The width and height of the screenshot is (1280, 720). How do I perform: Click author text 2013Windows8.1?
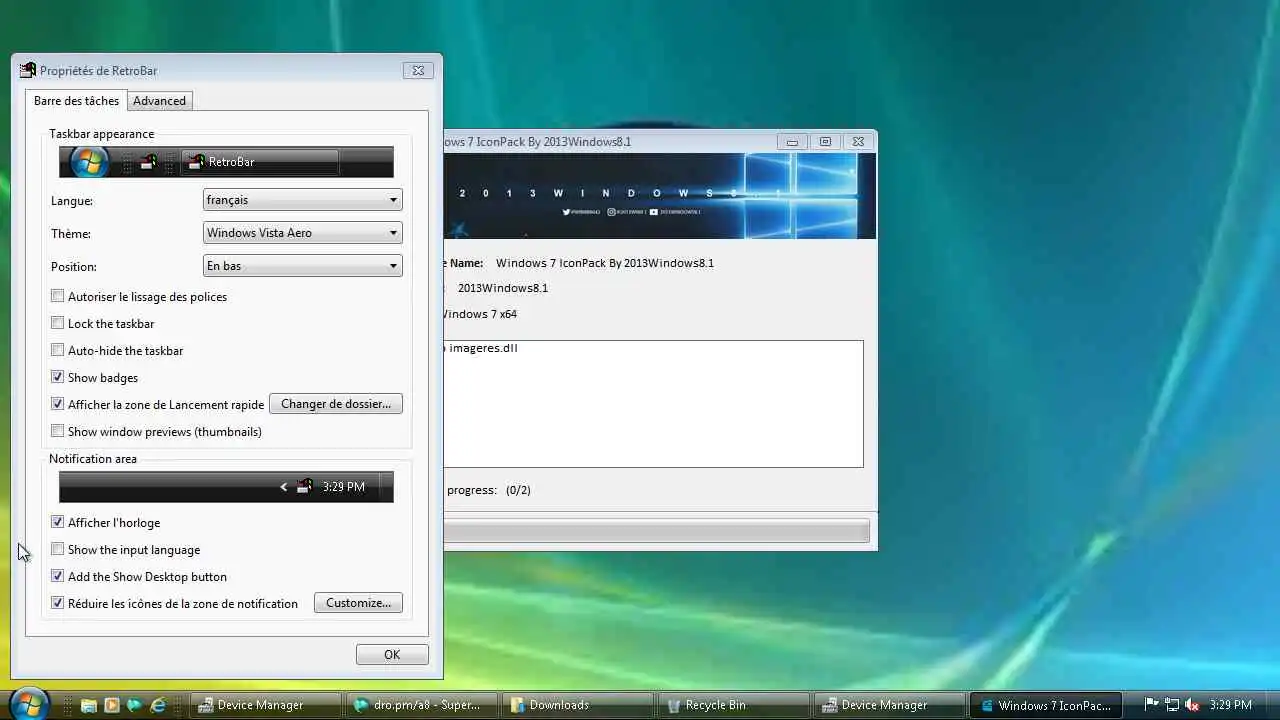pyautogui.click(x=503, y=288)
